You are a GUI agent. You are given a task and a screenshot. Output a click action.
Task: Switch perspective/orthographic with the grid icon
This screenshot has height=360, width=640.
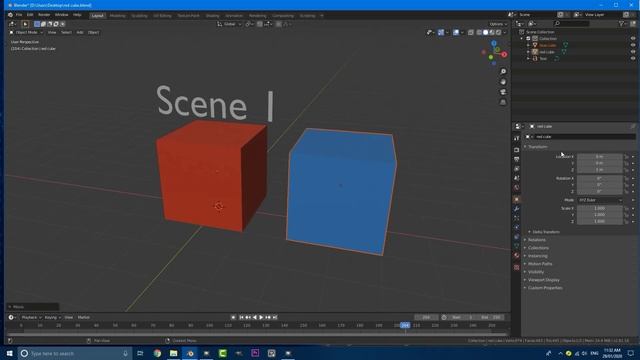(503, 102)
